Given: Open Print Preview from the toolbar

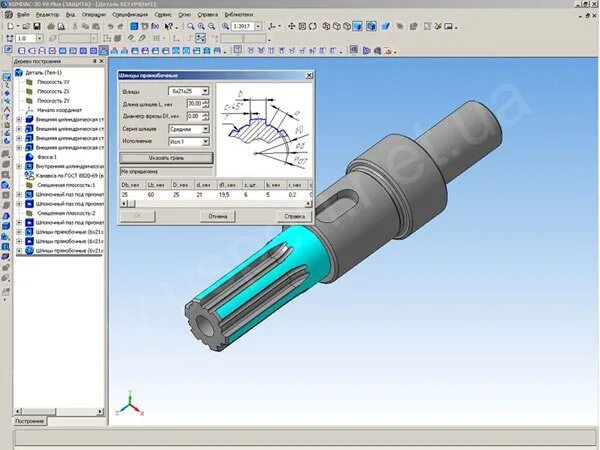Looking at the screenshot, I should tap(61, 26).
